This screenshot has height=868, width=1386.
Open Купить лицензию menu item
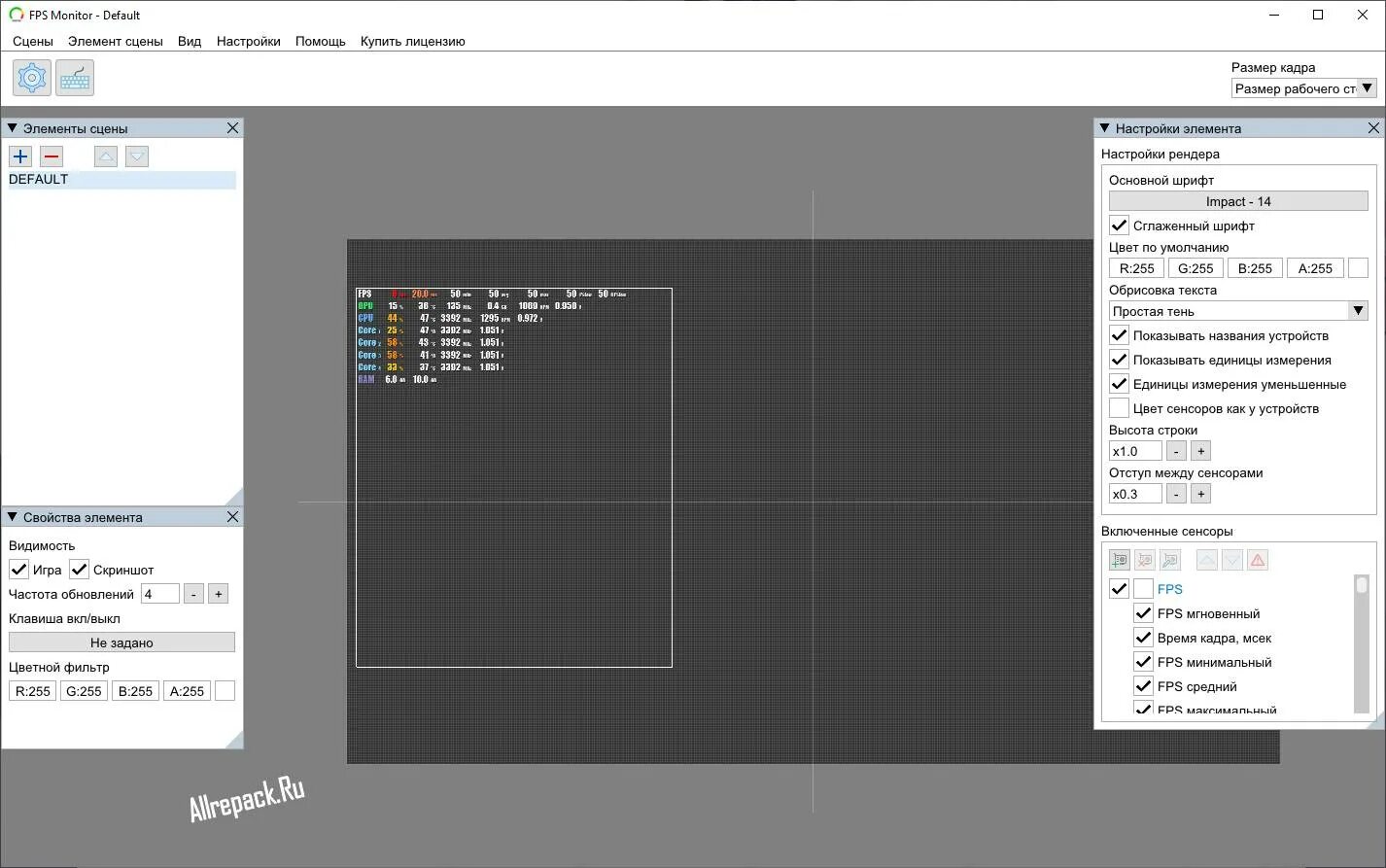pyautogui.click(x=413, y=41)
